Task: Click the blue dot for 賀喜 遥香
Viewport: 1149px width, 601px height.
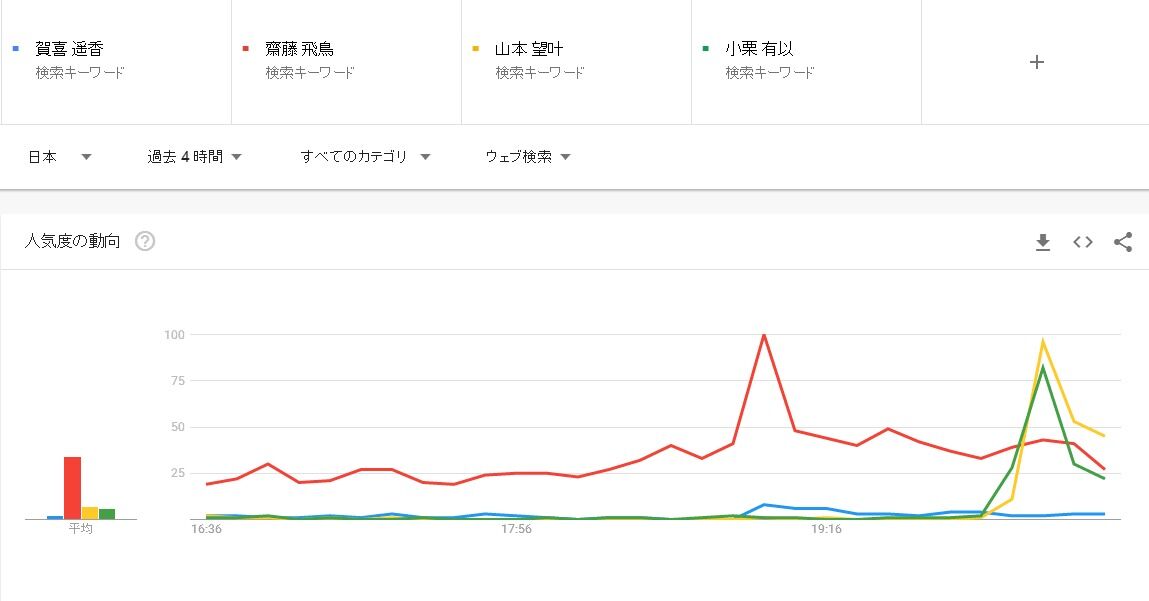Action: click(16, 48)
